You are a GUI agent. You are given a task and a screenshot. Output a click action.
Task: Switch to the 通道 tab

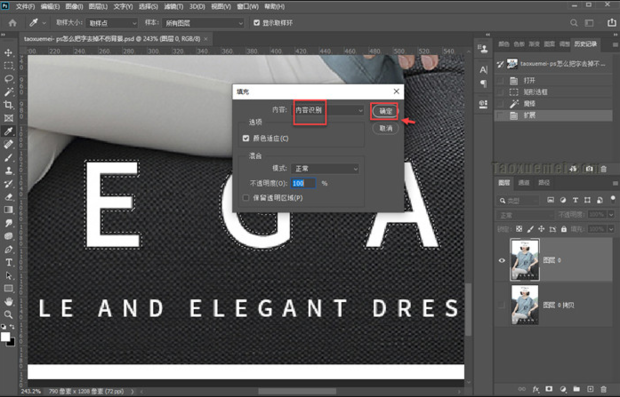click(524, 183)
